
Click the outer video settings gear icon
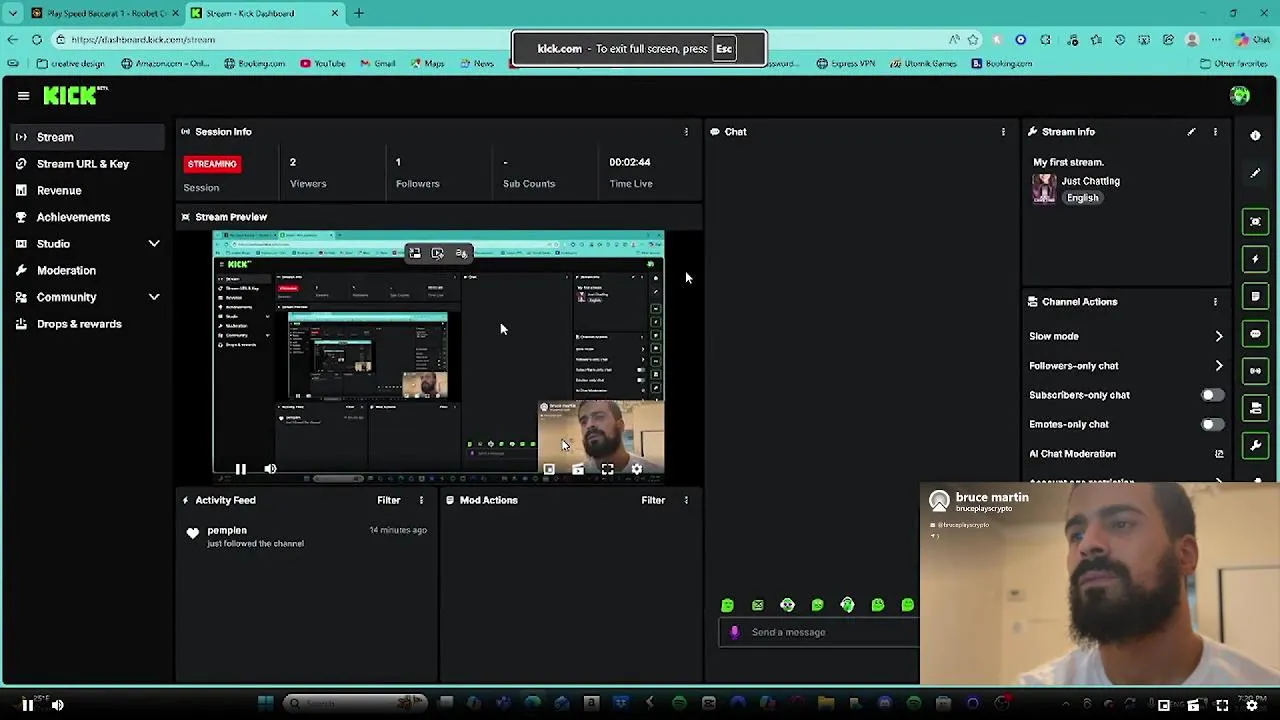tap(1251, 705)
